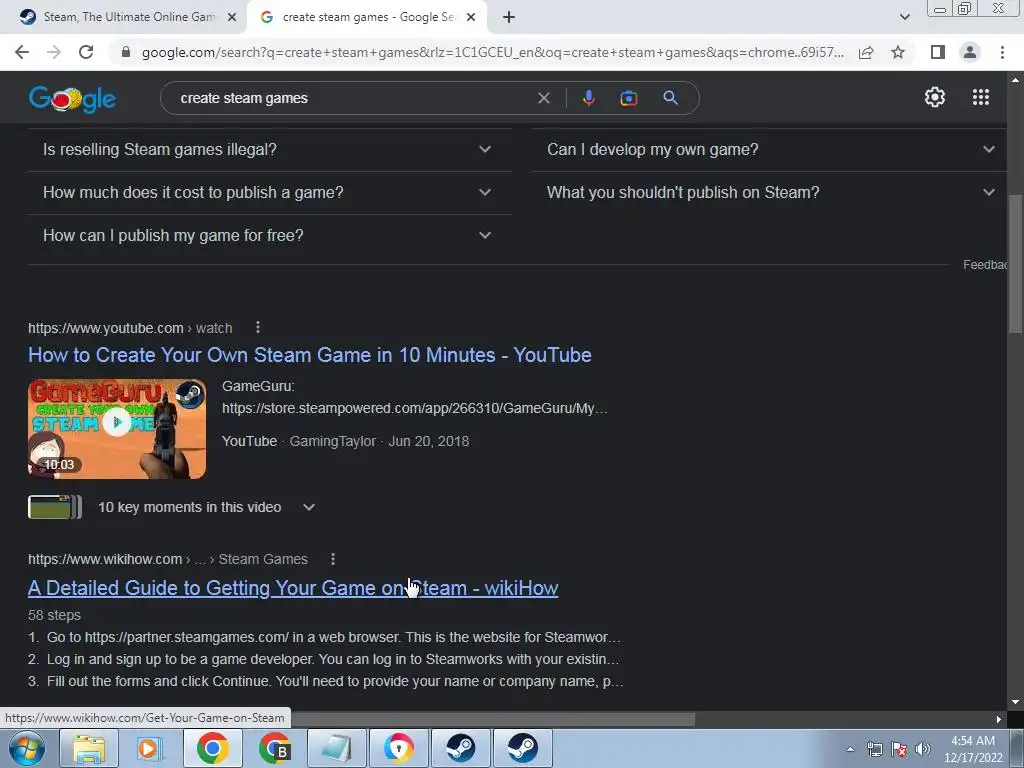Open more options for the YouTube result

[x=258, y=327]
